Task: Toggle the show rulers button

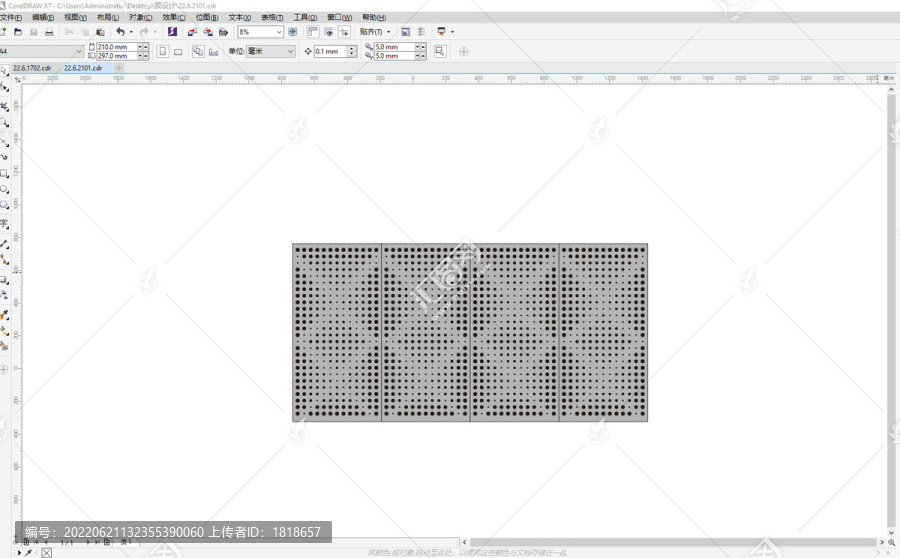Action: coord(313,32)
